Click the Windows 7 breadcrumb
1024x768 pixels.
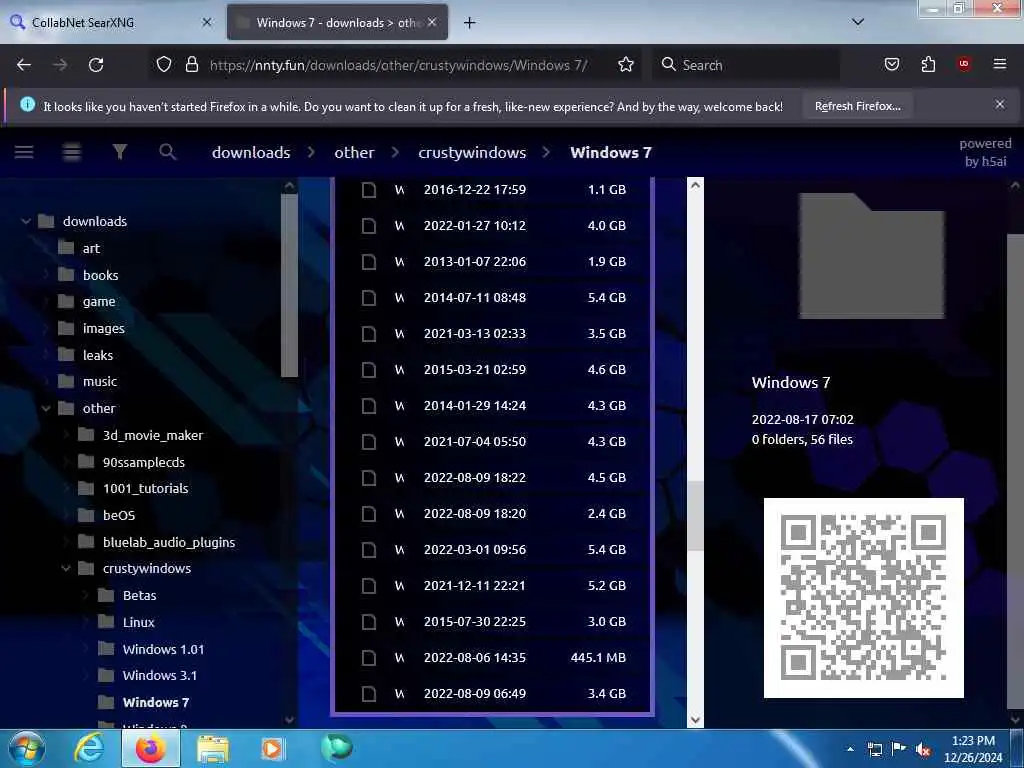[x=611, y=152]
